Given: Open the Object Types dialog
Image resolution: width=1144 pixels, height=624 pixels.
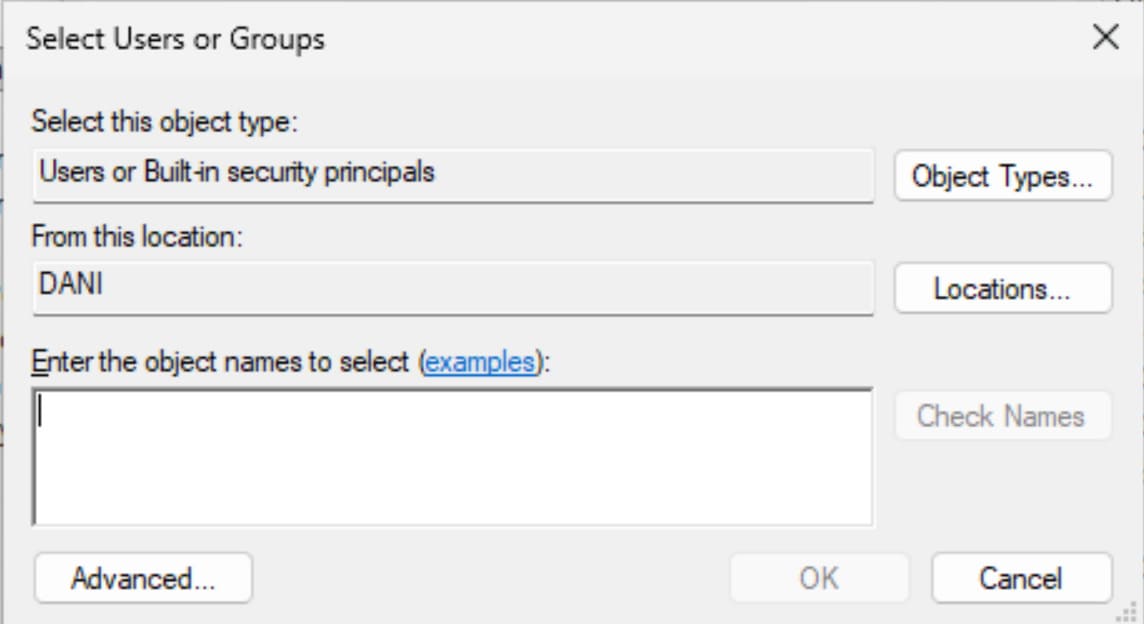Looking at the screenshot, I should [x=1003, y=177].
